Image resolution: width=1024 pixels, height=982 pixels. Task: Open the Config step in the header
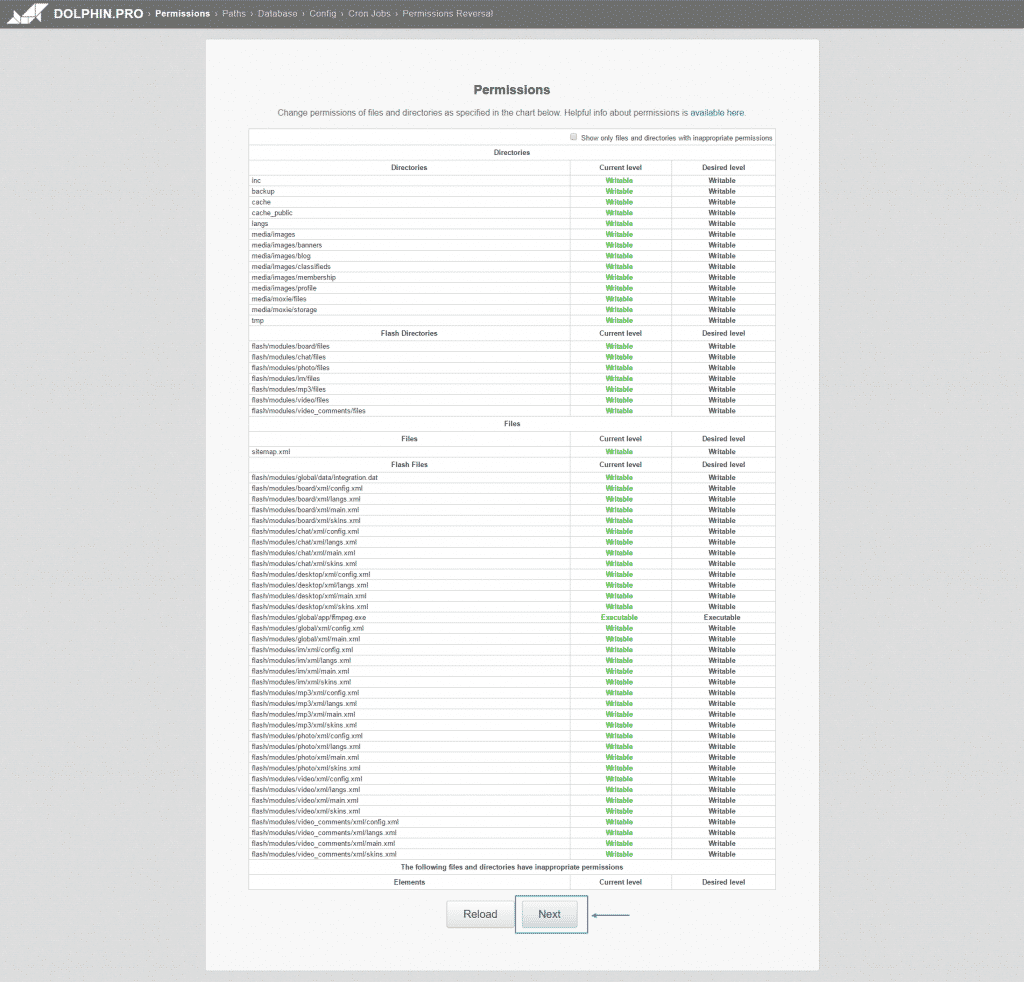pos(322,14)
